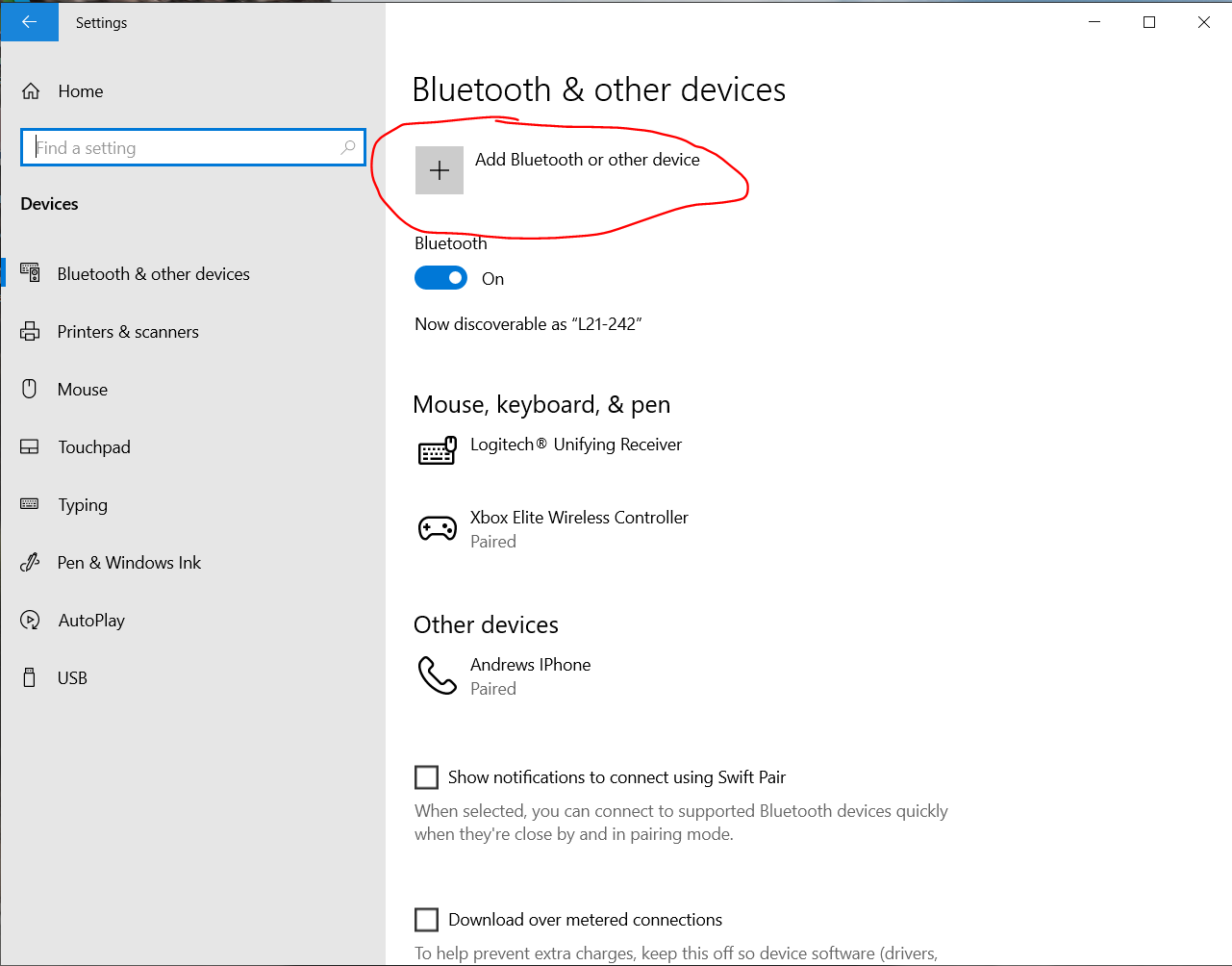Turn off the Bluetooth toggle
Image resolution: width=1232 pixels, height=966 pixels.
440,278
